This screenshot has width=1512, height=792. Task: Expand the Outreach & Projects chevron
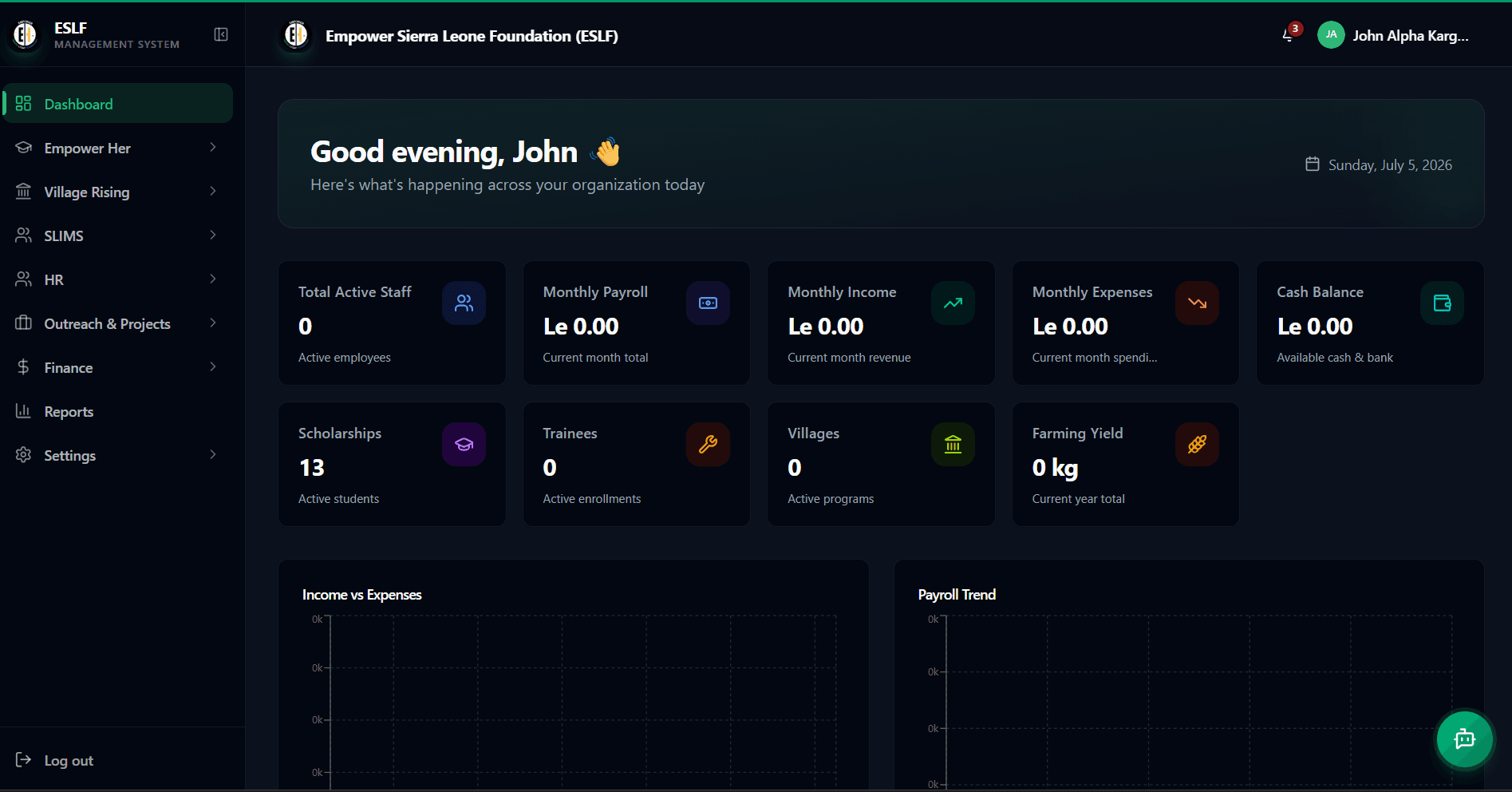click(x=213, y=323)
